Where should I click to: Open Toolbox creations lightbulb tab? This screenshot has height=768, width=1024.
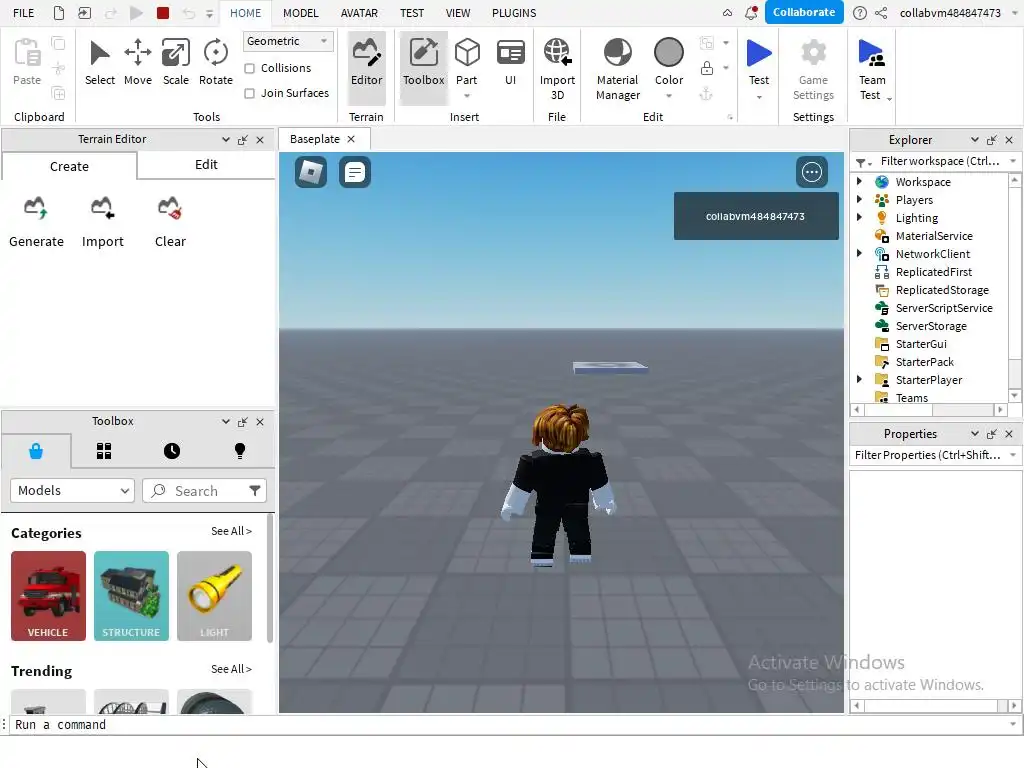(x=240, y=451)
